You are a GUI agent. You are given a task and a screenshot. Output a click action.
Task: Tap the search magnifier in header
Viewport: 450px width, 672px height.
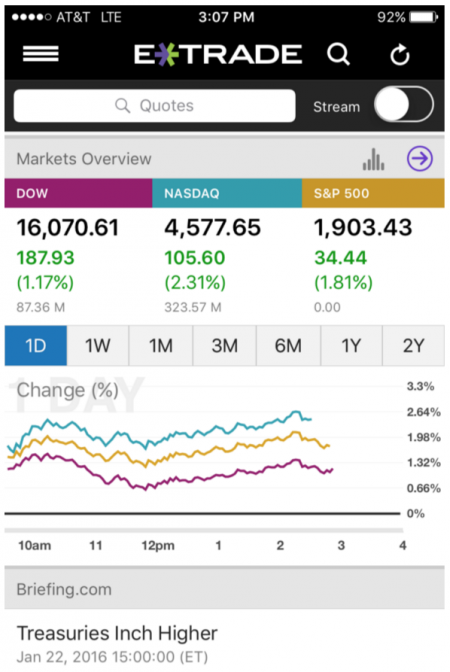pyautogui.click(x=338, y=54)
